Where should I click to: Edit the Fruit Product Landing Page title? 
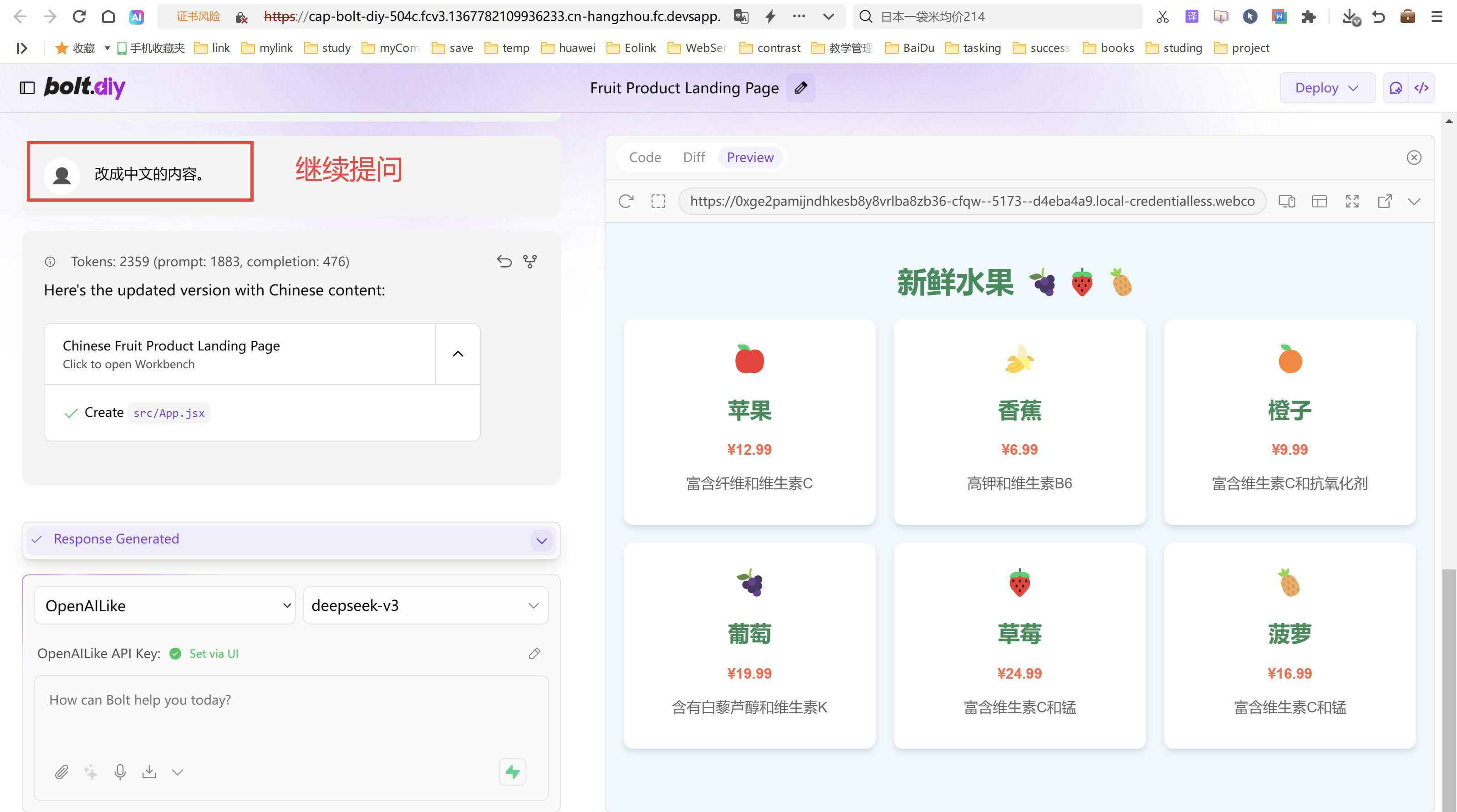click(800, 88)
